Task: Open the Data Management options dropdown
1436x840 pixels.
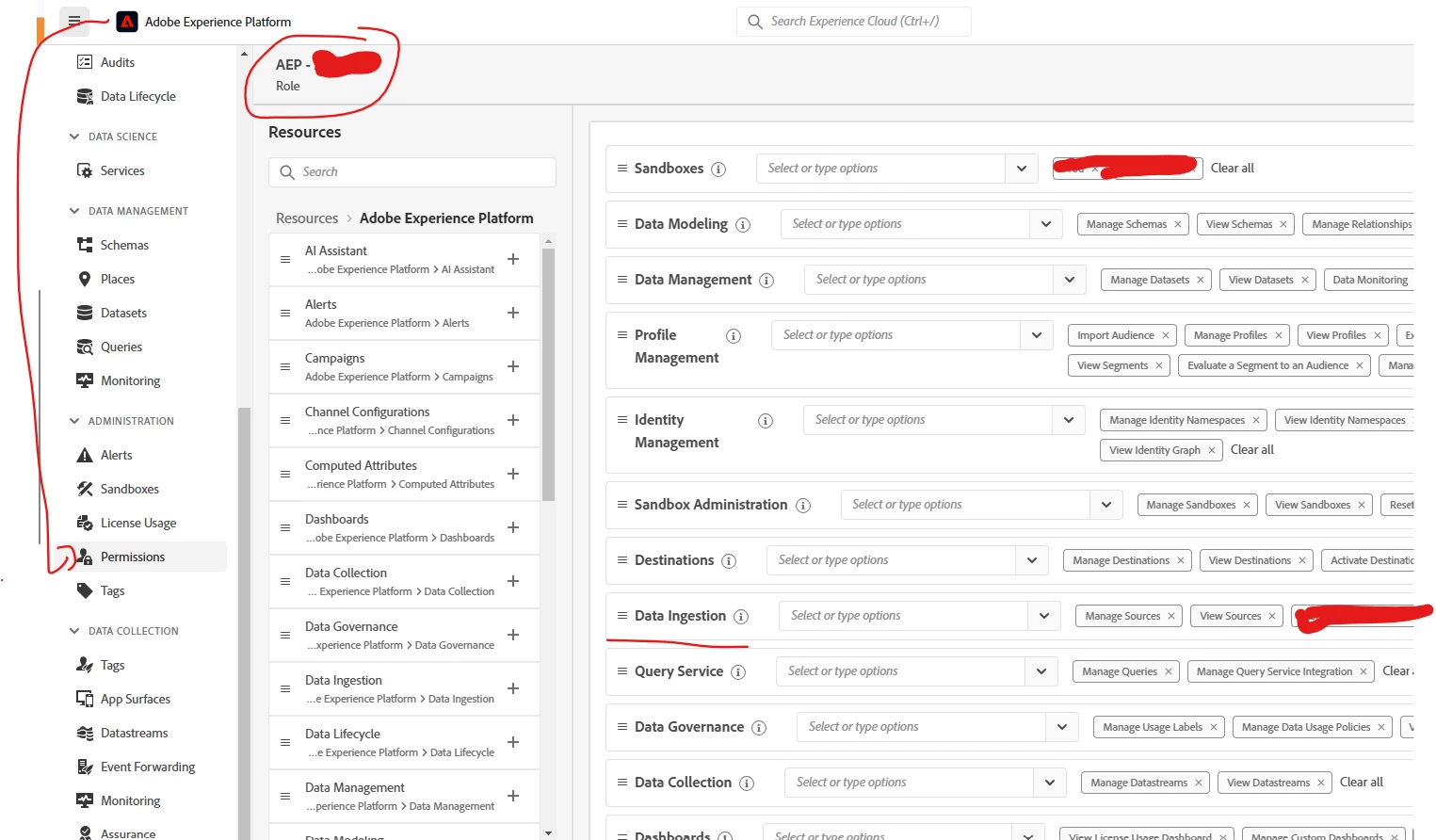Action: [1070, 280]
